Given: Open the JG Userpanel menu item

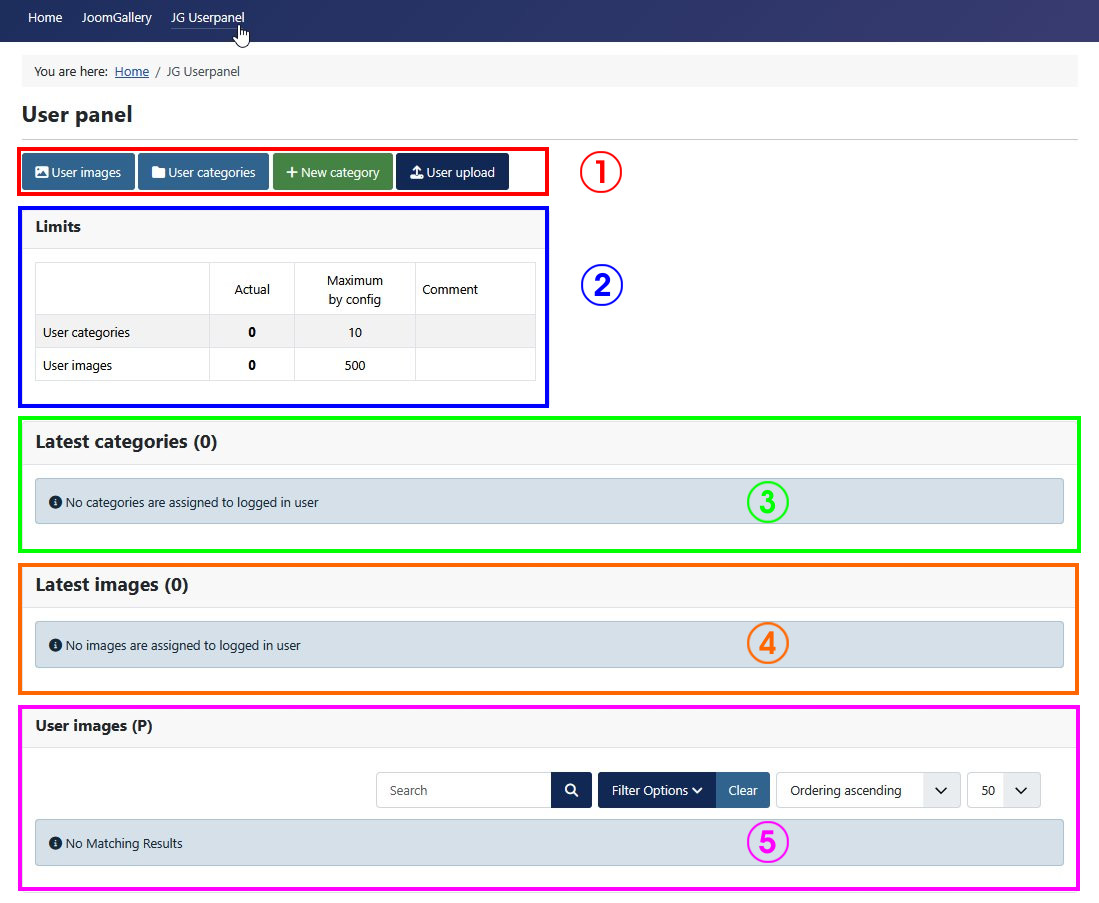Looking at the screenshot, I should tap(207, 18).
